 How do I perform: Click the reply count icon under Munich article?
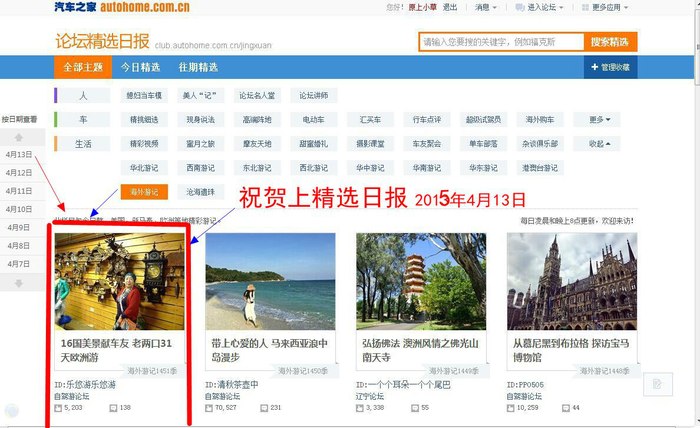pos(565,408)
